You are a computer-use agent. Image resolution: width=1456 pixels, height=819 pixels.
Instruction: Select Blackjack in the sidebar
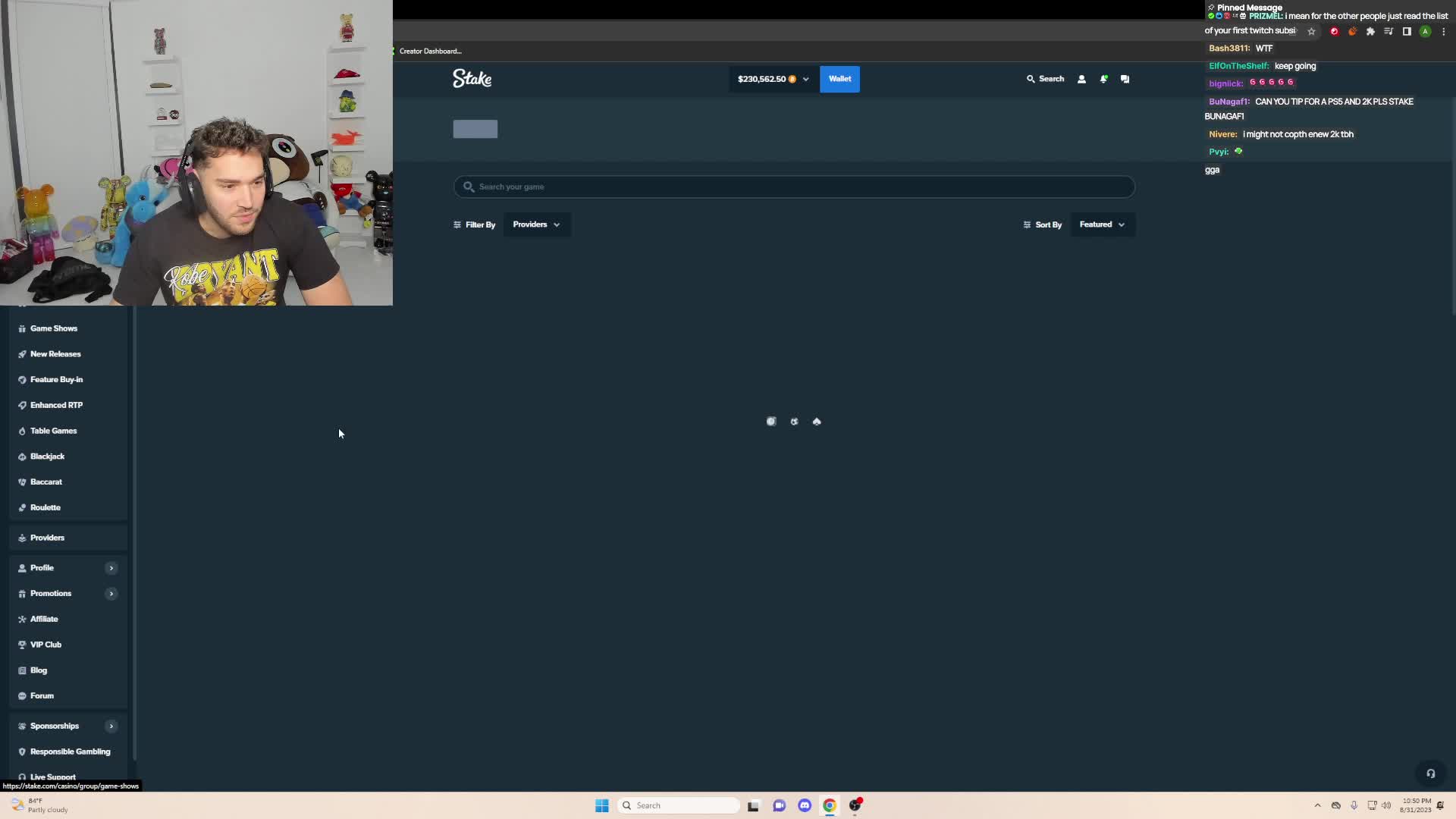[49, 456]
